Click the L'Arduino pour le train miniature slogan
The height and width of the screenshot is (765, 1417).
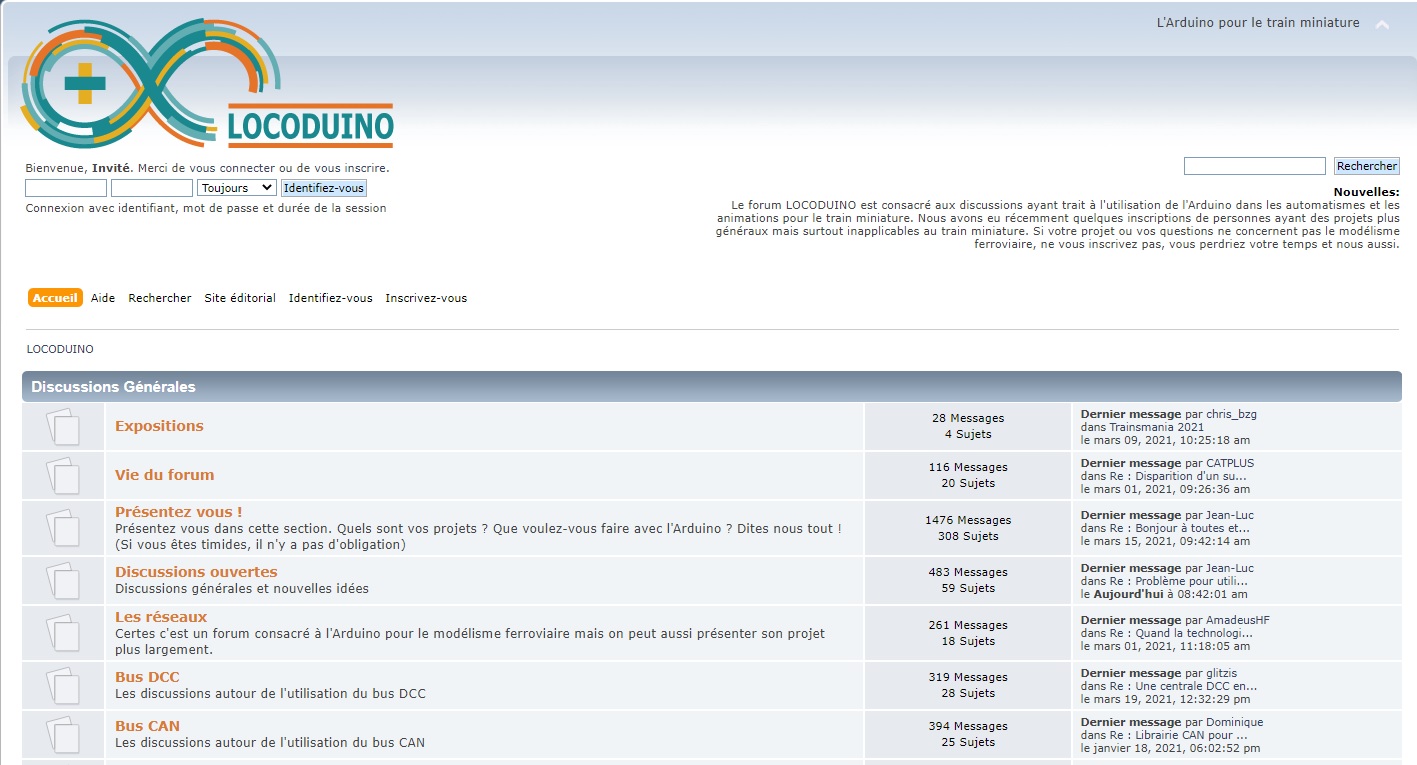1258,22
